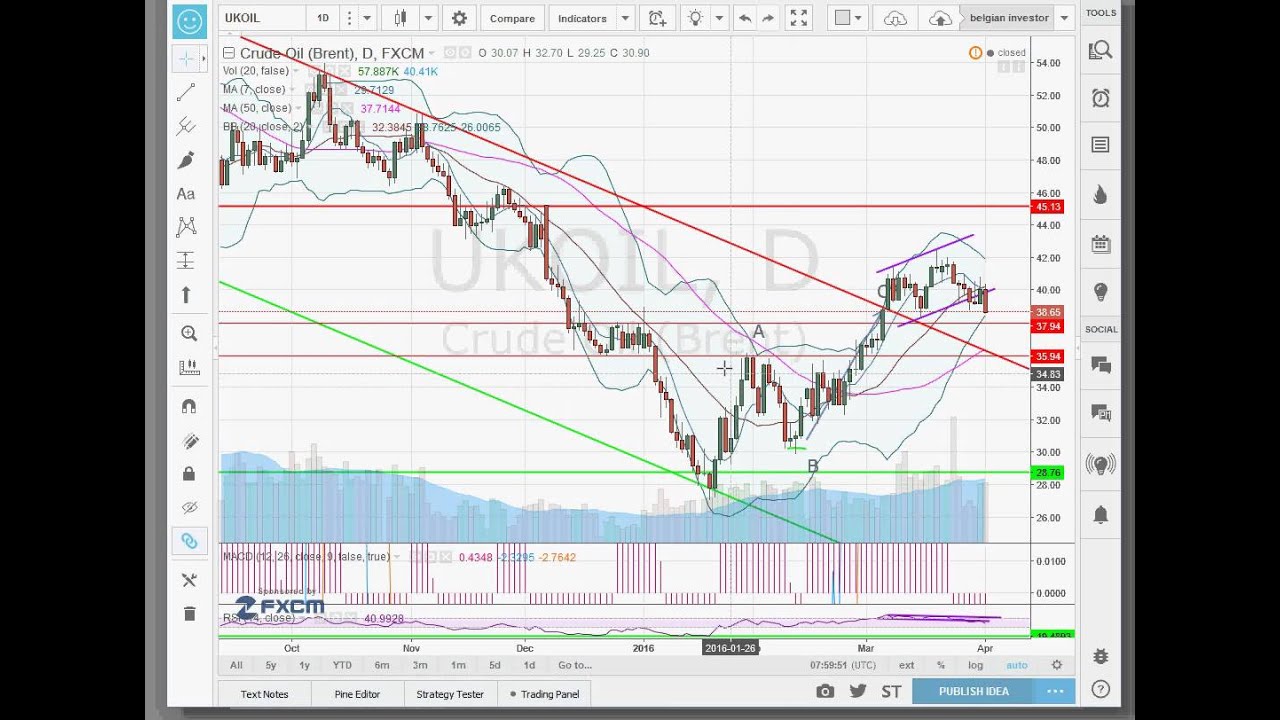Viewport: 1280px width, 720px height.
Task: Open the help question mark icon
Action: [1101, 689]
